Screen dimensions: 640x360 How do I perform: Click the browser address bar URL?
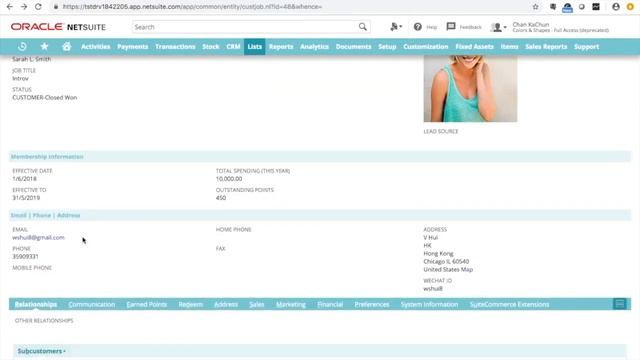click(192, 7)
